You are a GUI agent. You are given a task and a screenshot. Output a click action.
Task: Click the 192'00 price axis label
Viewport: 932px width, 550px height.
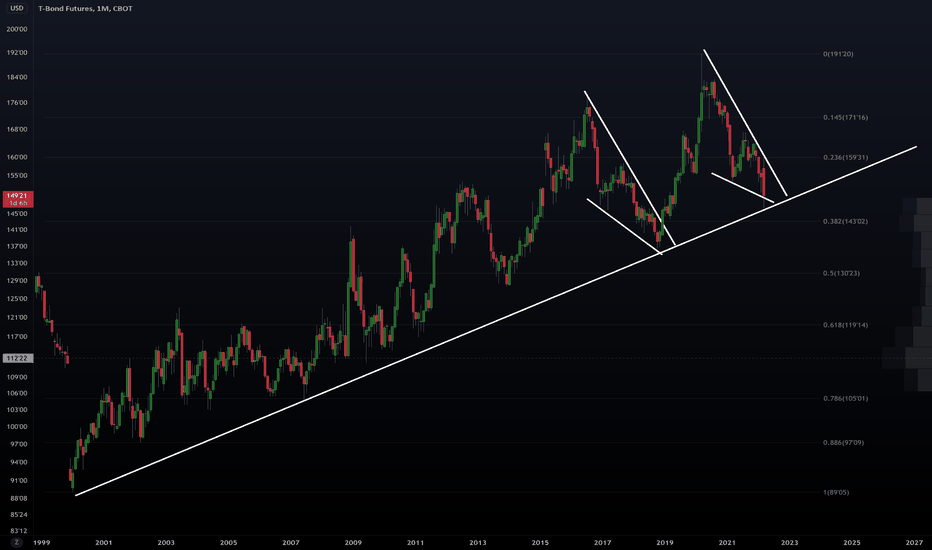(x=17, y=53)
